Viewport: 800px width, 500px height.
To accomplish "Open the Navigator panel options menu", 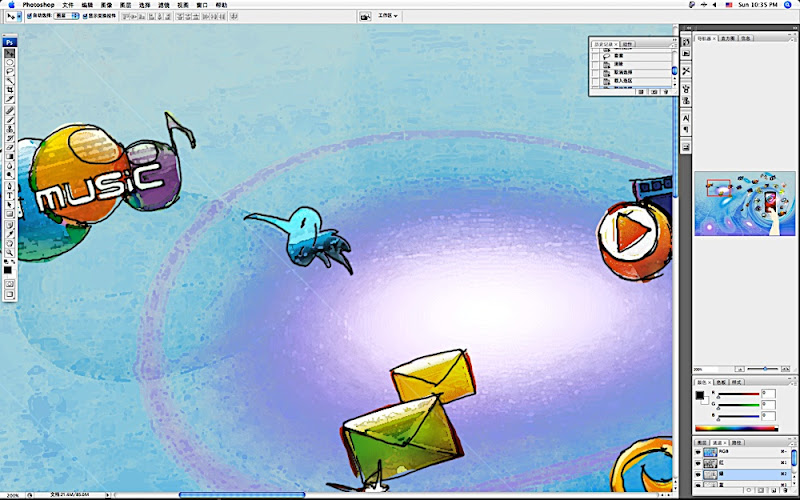I will tap(792, 40).
